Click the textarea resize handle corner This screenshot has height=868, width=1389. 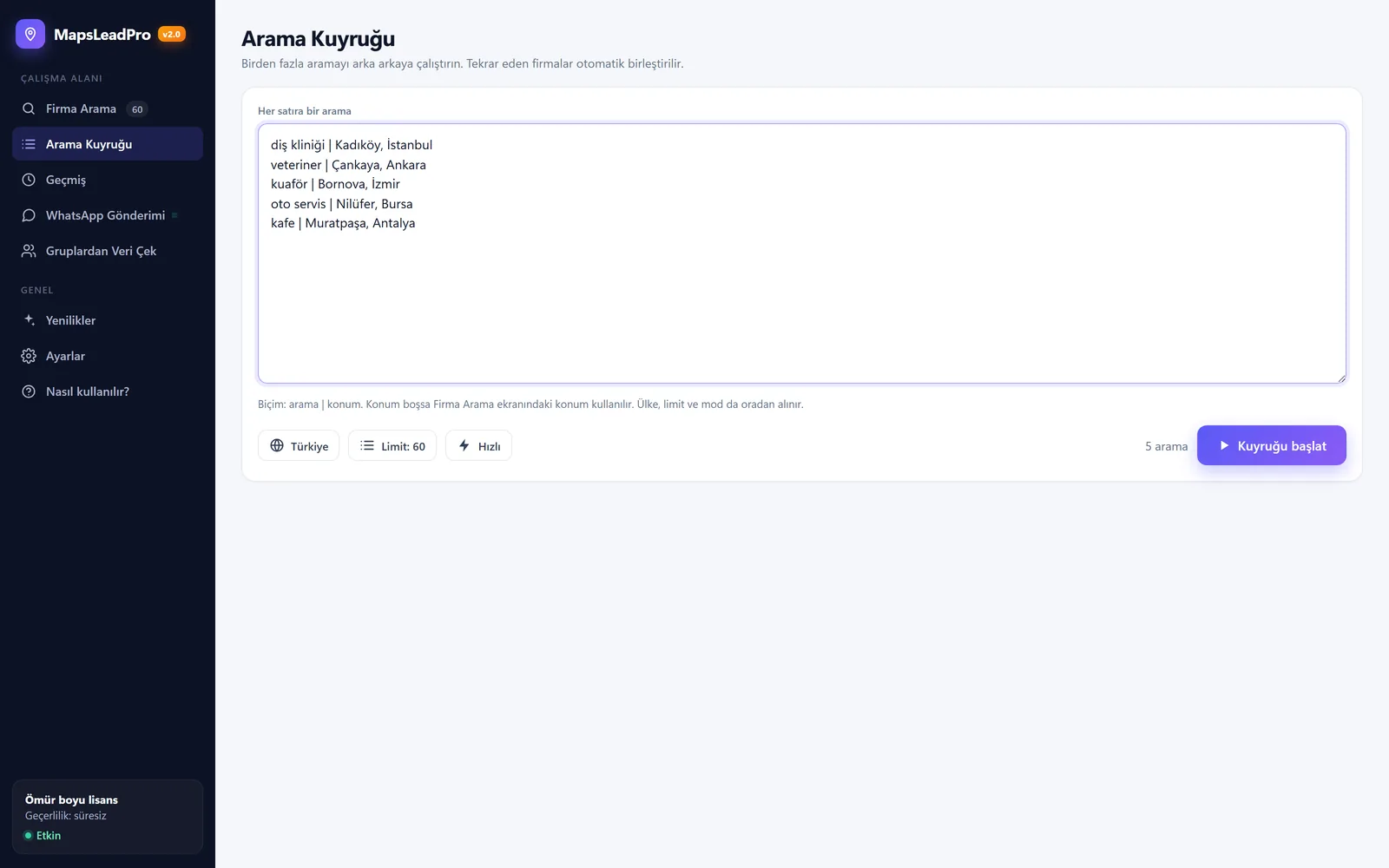click(x=1341, y=378)
